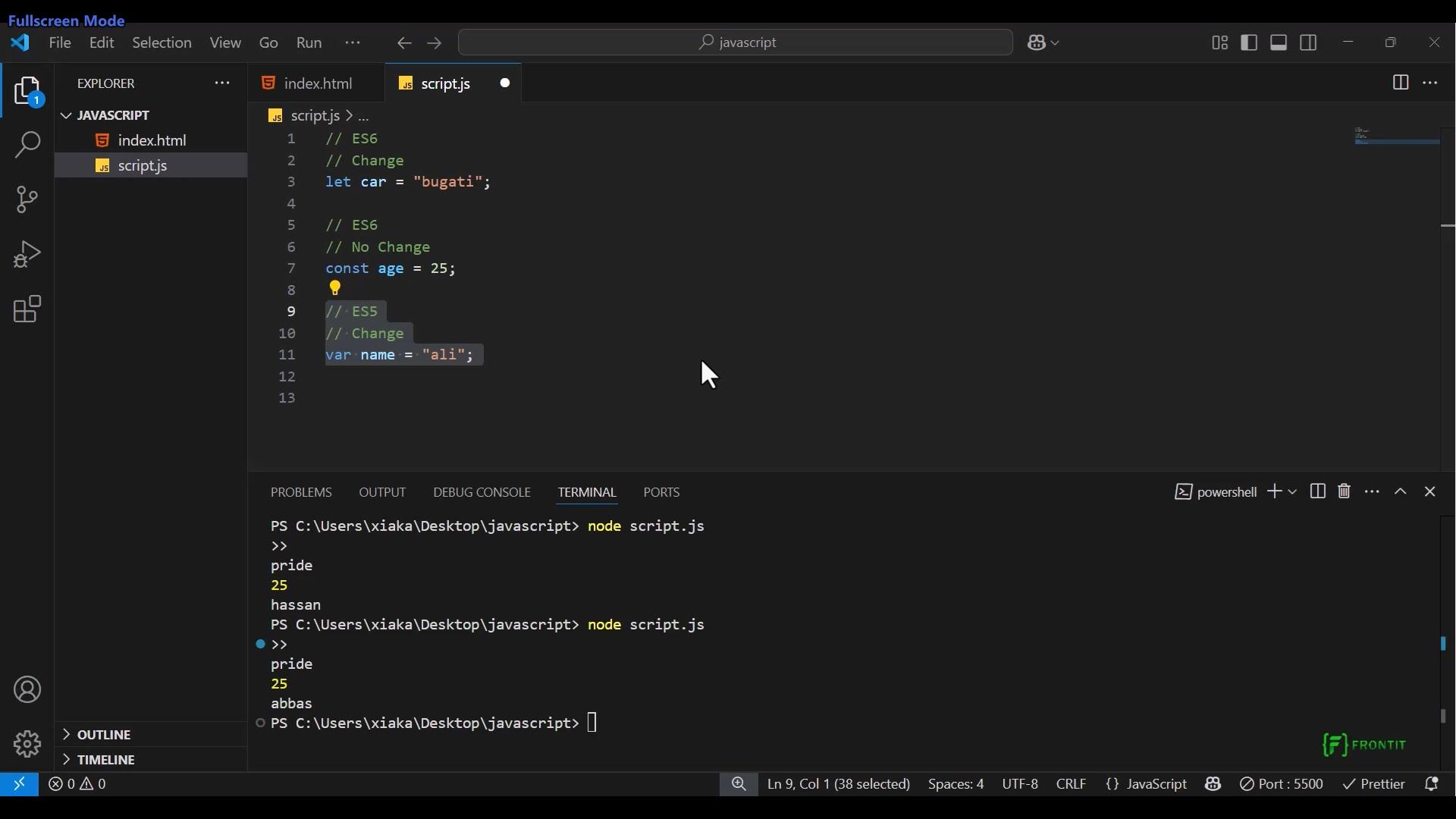
Task: Open the Extensions view
Action: pos(27,309)
